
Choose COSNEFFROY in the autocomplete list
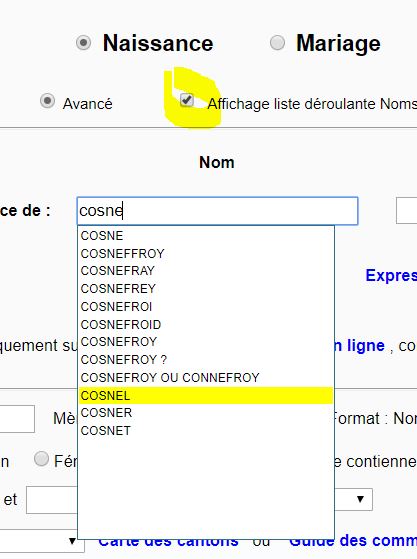206,253
